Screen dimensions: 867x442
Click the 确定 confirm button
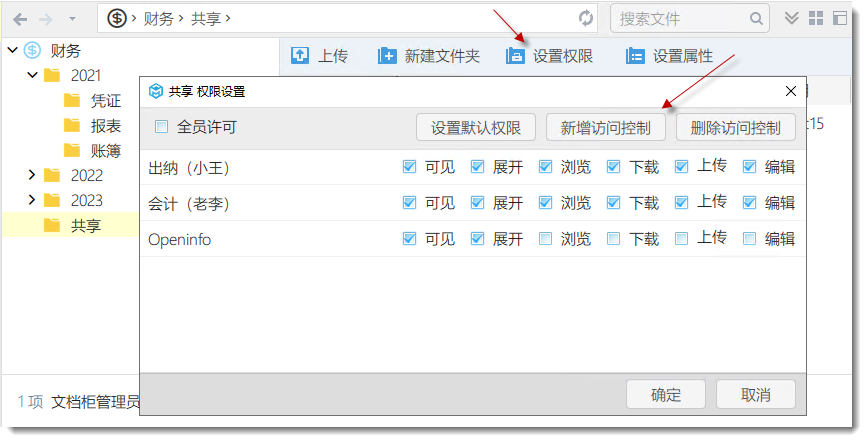(x=666, y=394)
